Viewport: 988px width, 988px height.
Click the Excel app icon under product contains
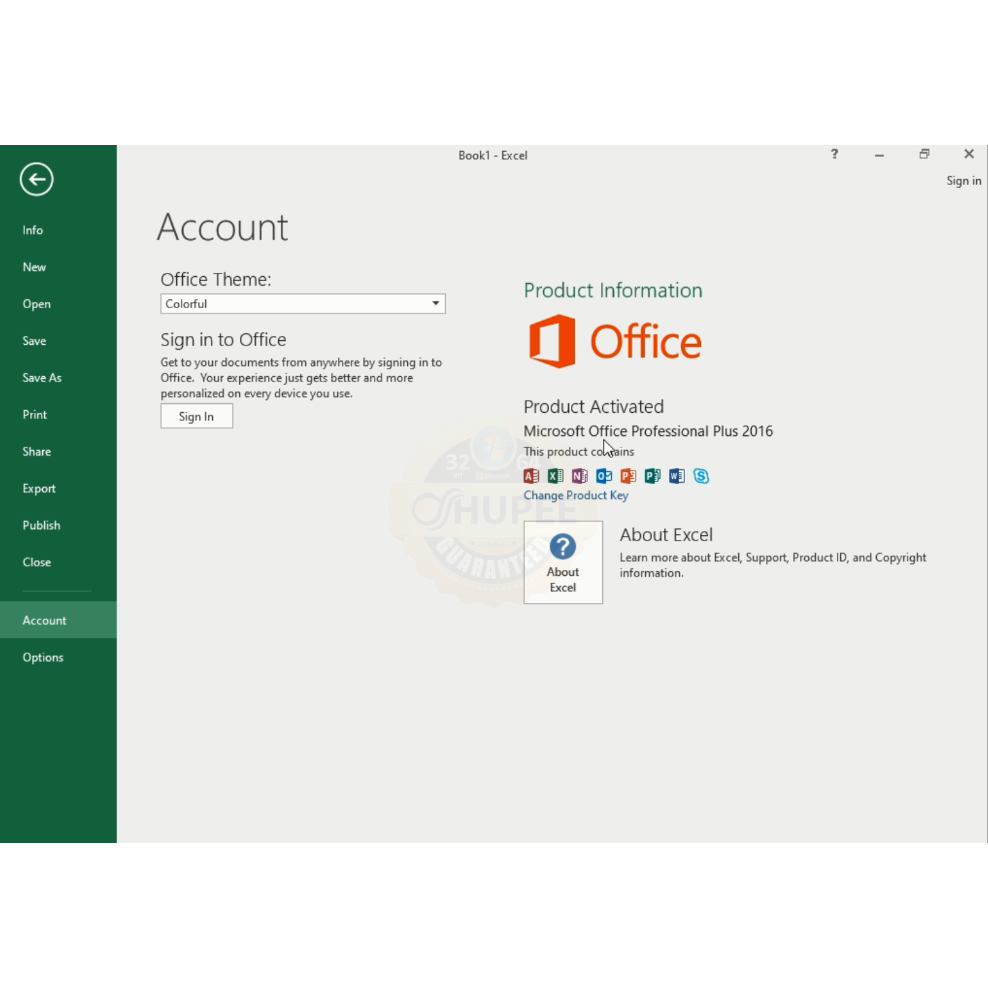coord(555,476)
